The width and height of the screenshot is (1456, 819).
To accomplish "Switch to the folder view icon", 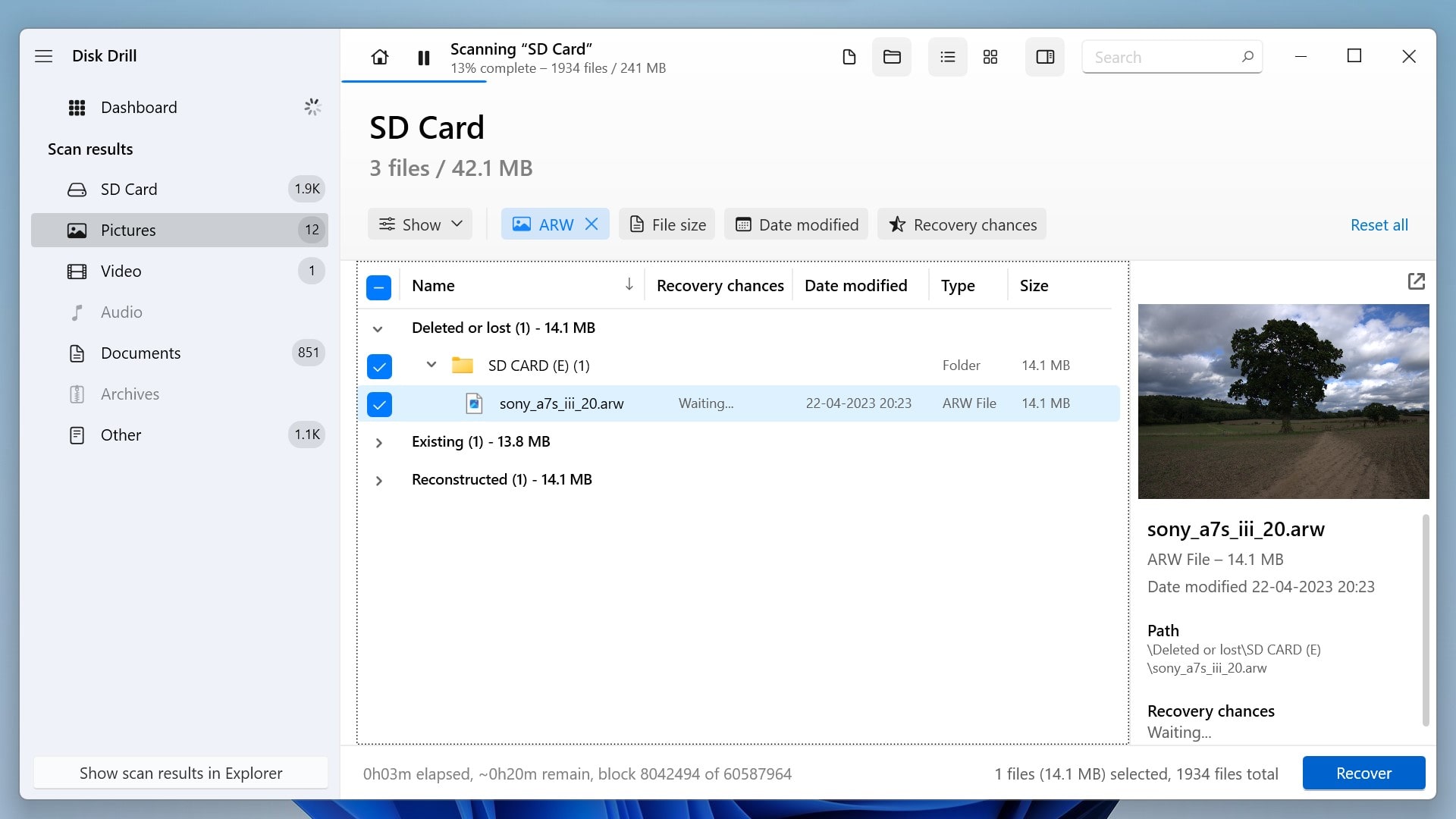I will point(892,57).
